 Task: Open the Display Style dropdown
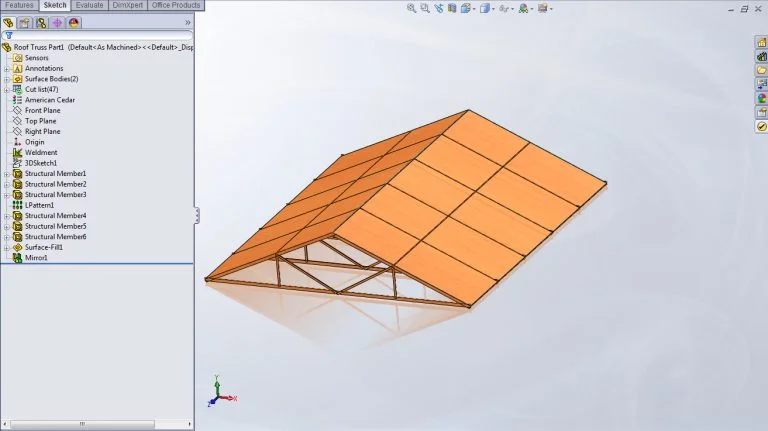487,8
